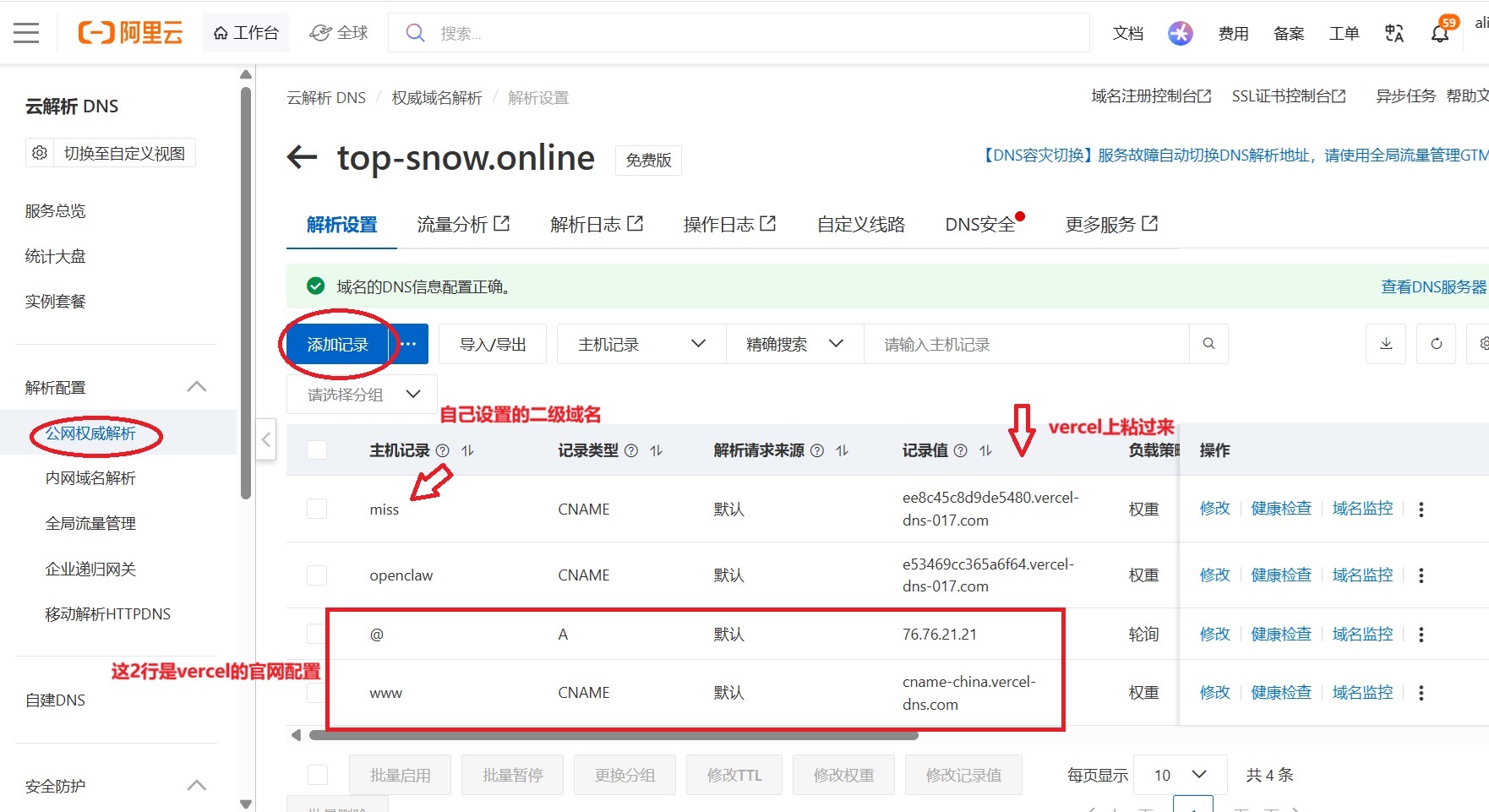Click the sidebar vertical scrollbar

pos(246,292)
